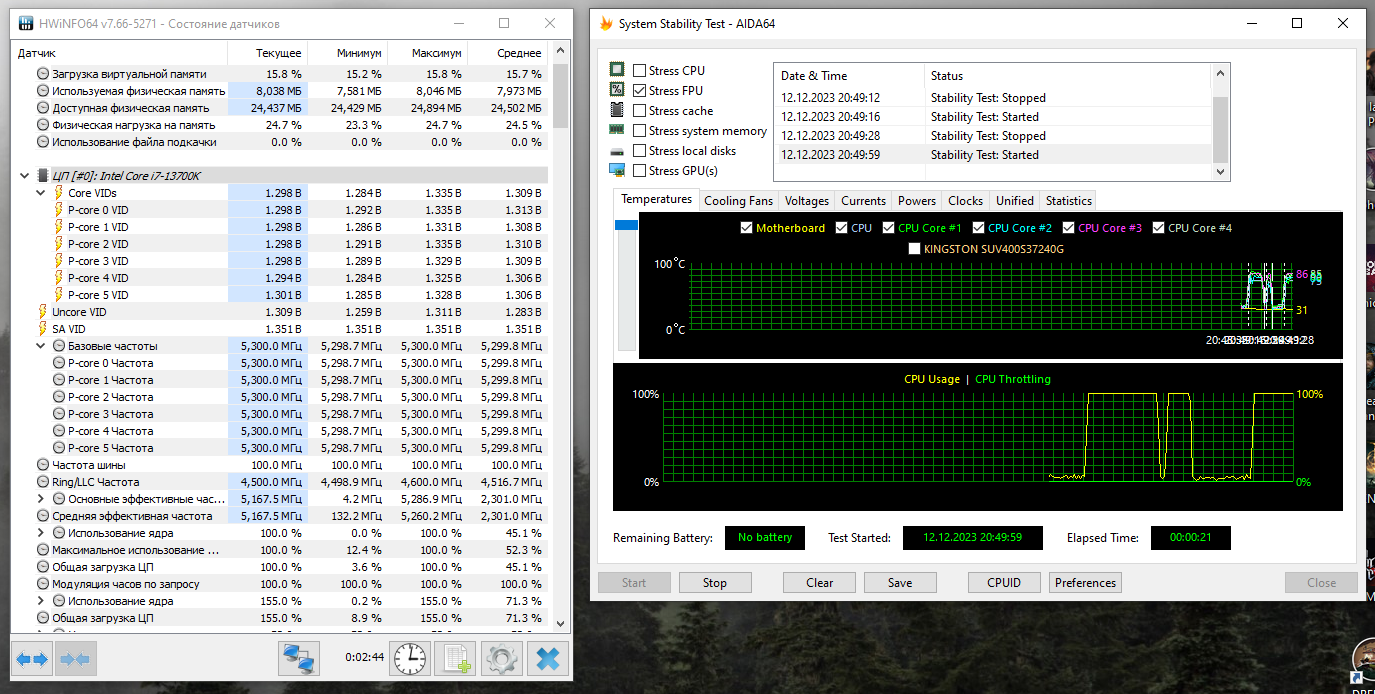Click the icon beside Общая загрузка ЦП 45.1 % row

pos(42,567)
